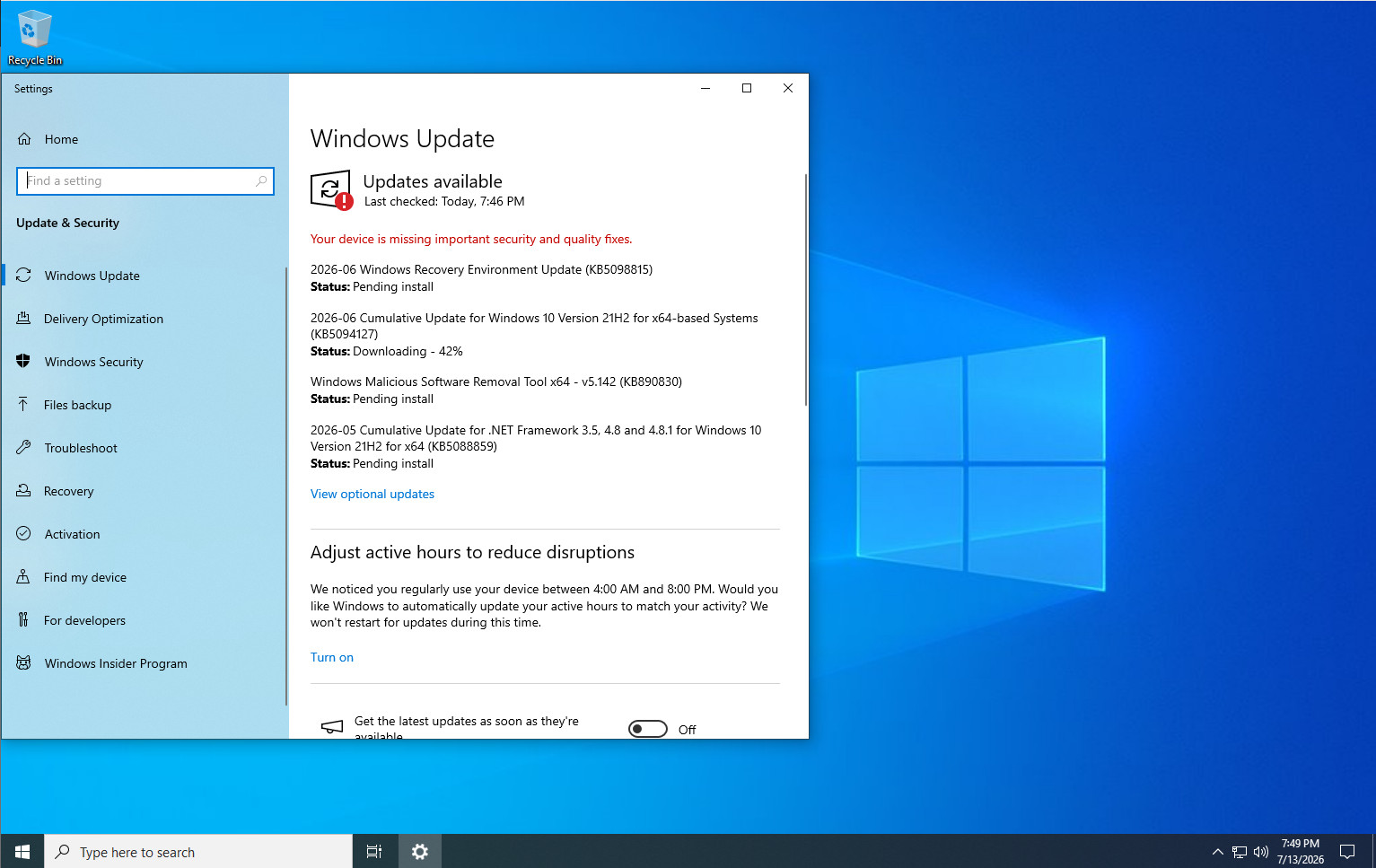The image size is (1376, 868).
Task: Select Troubleshoot in the sidebar
Action: 144,448
